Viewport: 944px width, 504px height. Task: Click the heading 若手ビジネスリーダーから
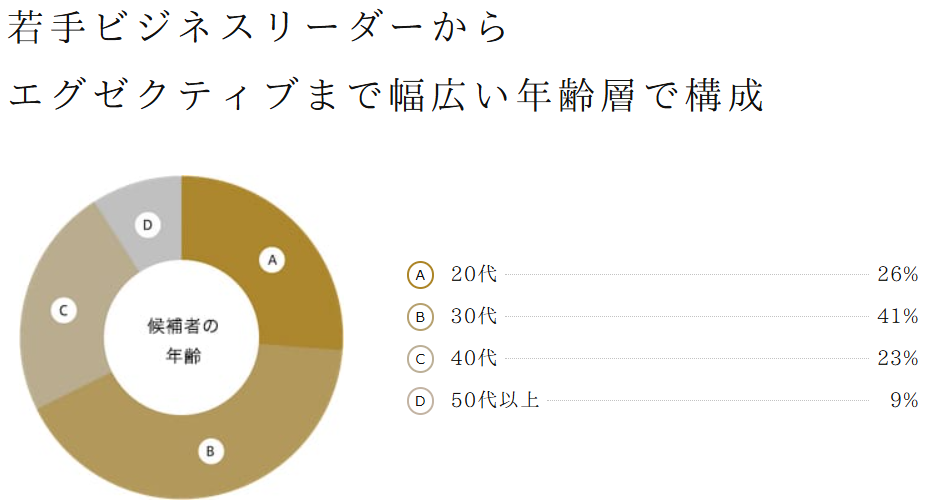pos(258,28)
